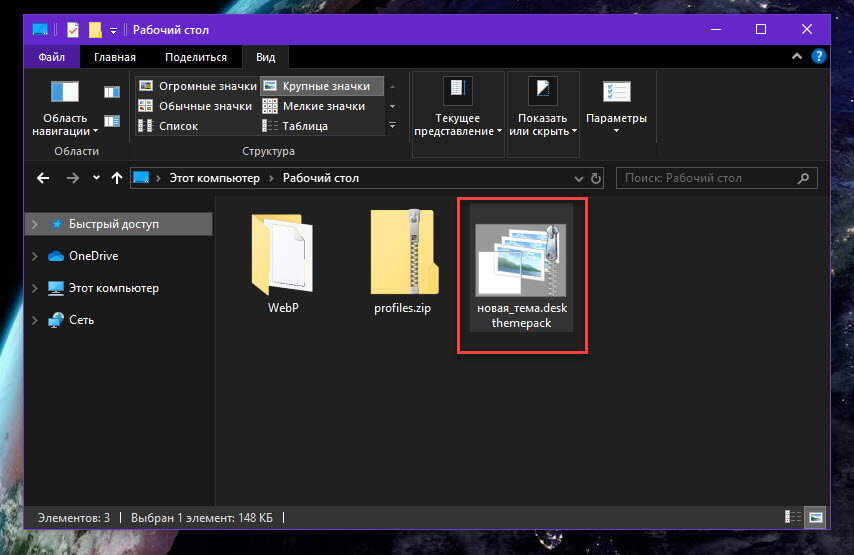Click the address bar folder icon
Image resolution: width=854 pixels, height=555 pixels.
coord(141,178)
